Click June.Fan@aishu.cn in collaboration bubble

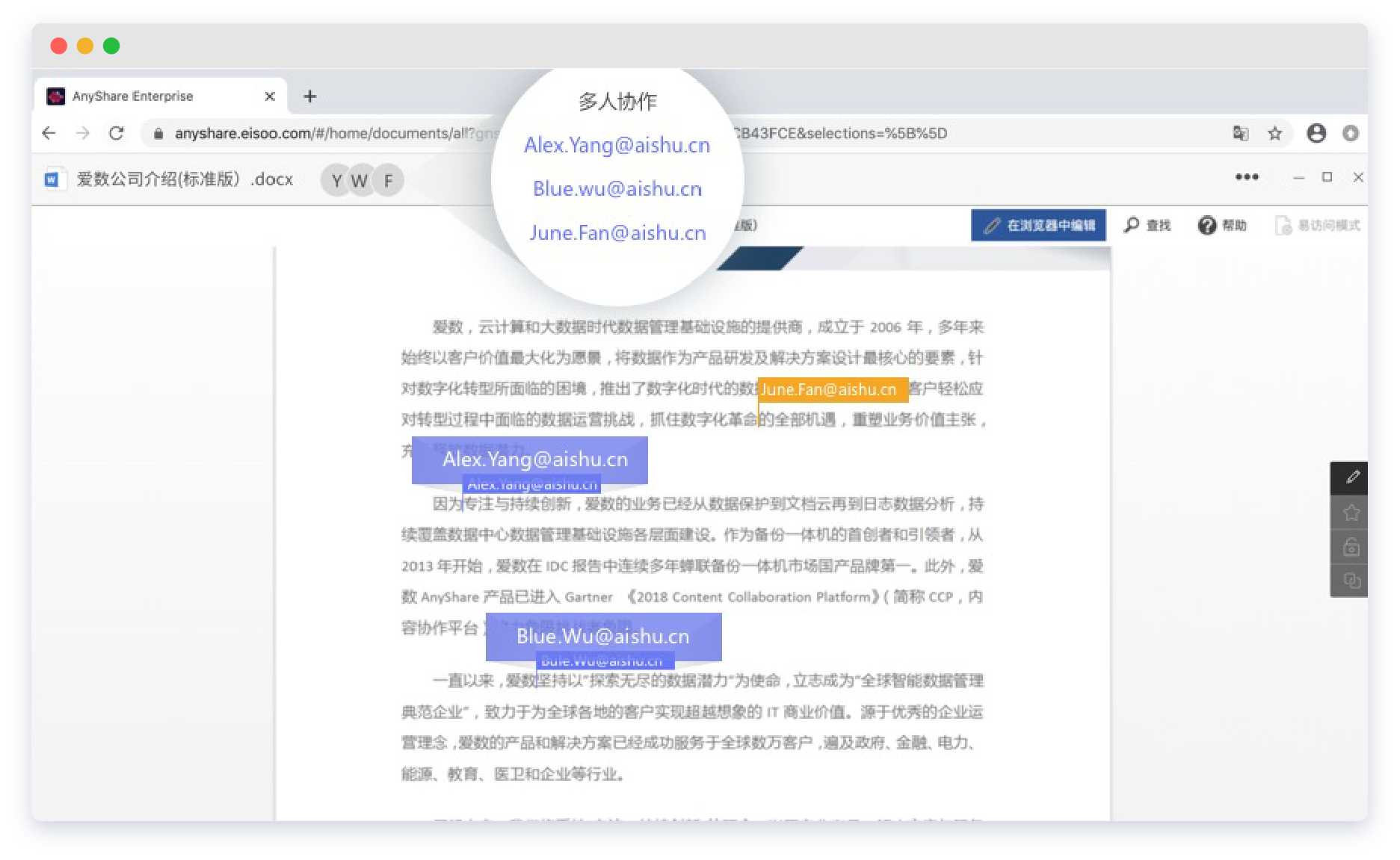[617, 232]
